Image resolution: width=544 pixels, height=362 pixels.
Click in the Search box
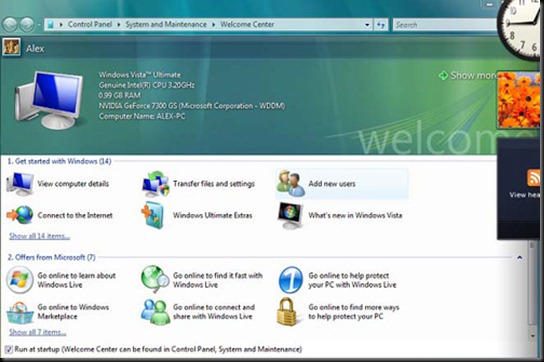point(445,25)
